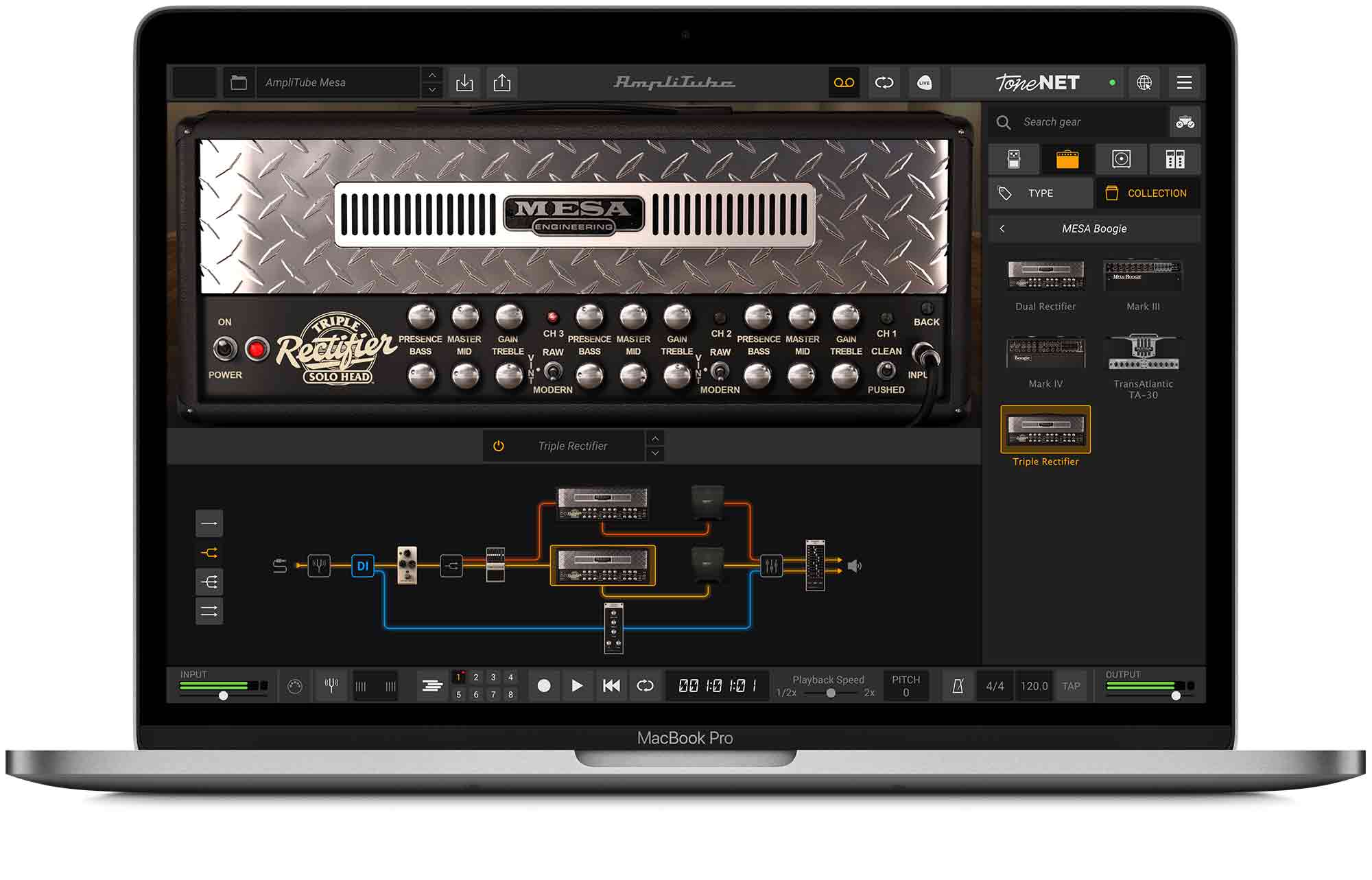This screenshot has width=1372, height=880.
Task: Go to next preset with down arrow
Action: click(432, 90)
